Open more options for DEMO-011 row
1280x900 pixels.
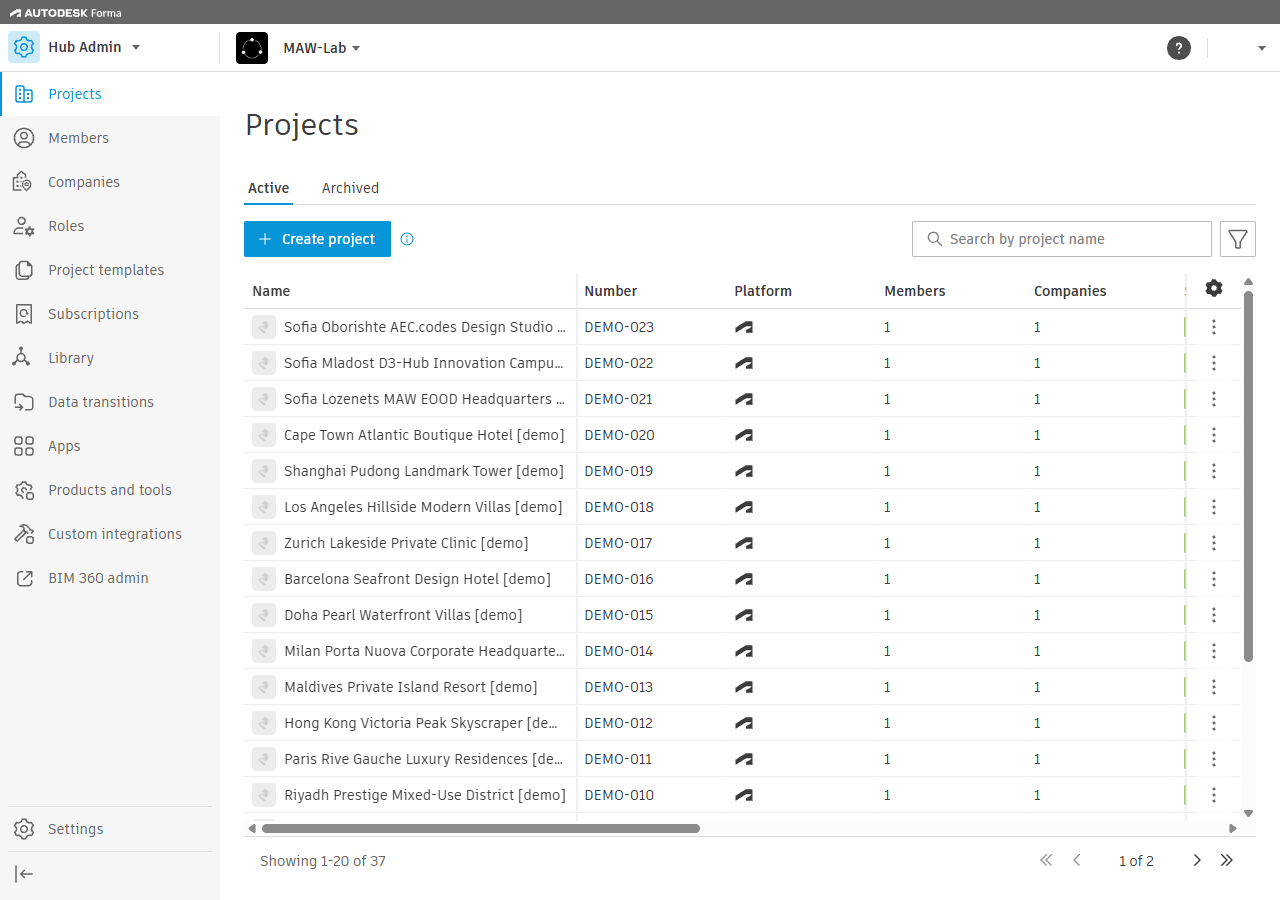coord(1214,759)
